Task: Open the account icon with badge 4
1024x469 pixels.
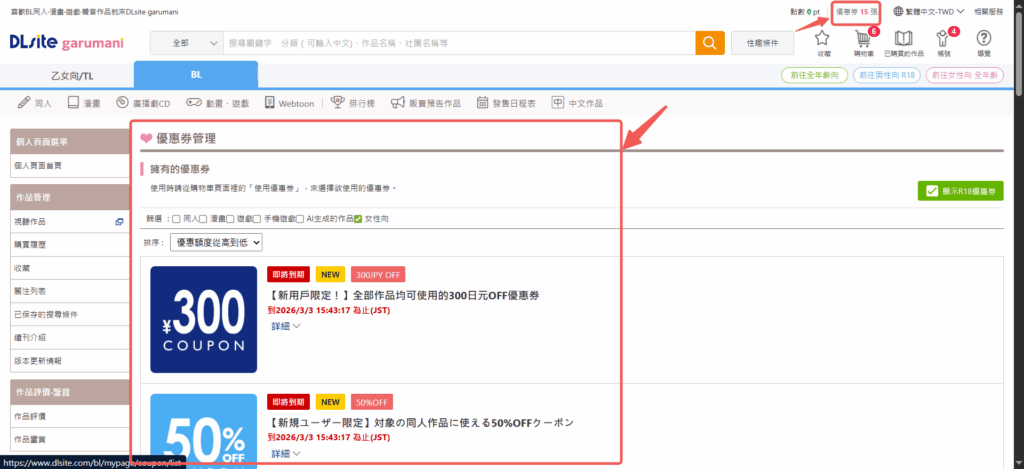Action: tap(944, 42)
